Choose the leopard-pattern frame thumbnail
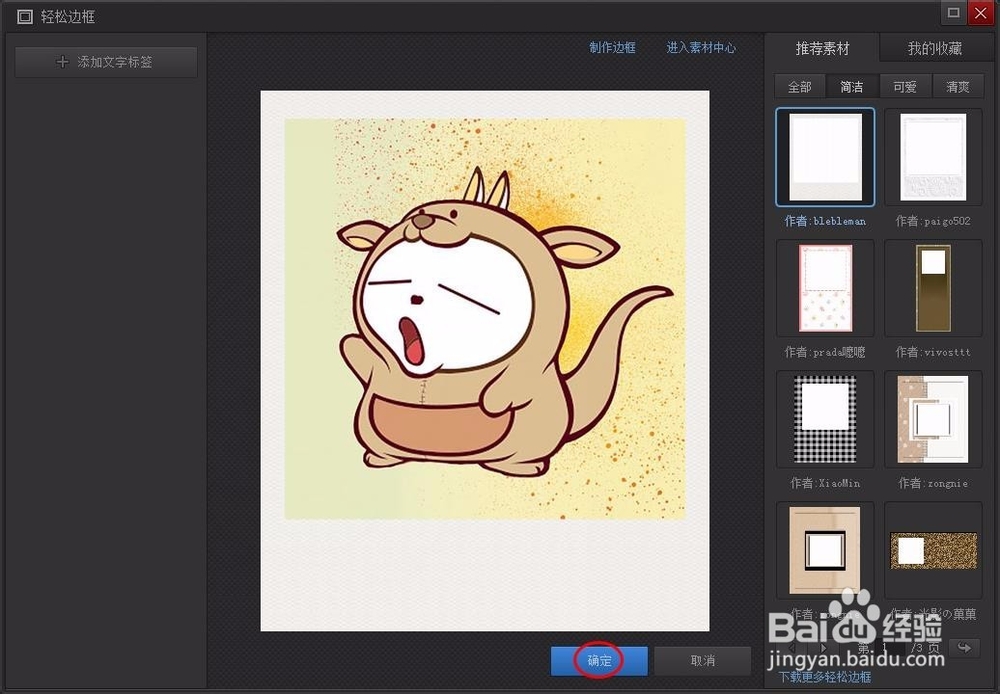Screen dimensions: 1000x694 [933, 550]
